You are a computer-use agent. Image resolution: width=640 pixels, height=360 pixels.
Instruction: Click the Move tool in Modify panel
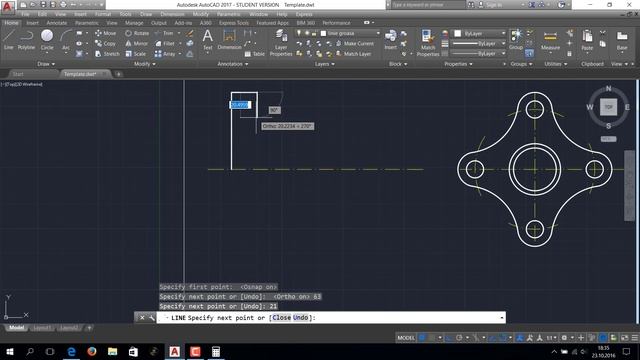(105, 33)
